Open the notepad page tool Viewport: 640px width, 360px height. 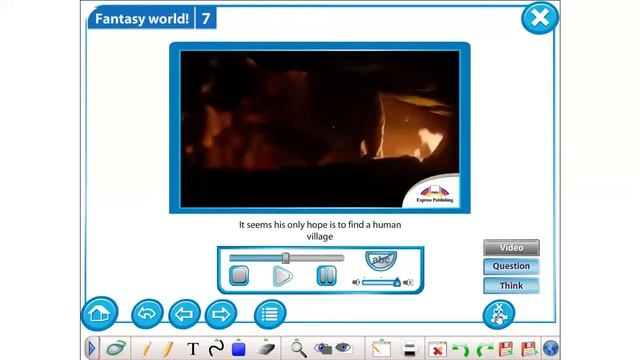click(x=381, y=349)
